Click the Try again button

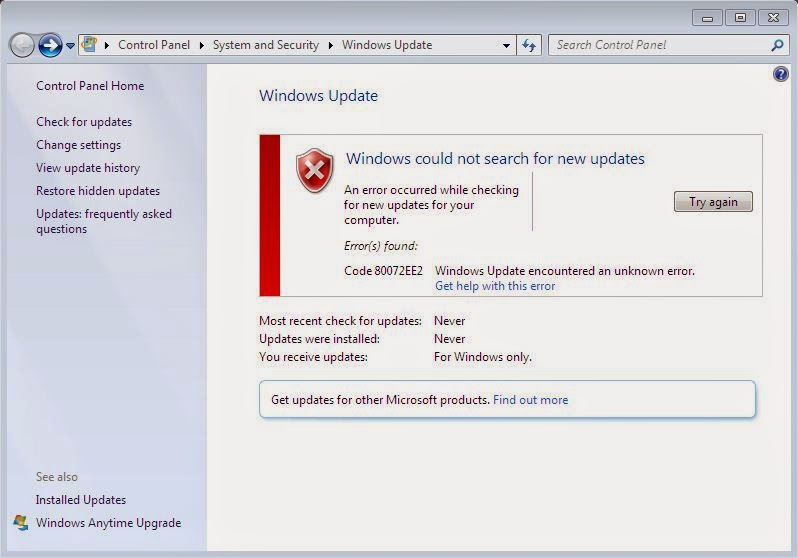(713, 202)
